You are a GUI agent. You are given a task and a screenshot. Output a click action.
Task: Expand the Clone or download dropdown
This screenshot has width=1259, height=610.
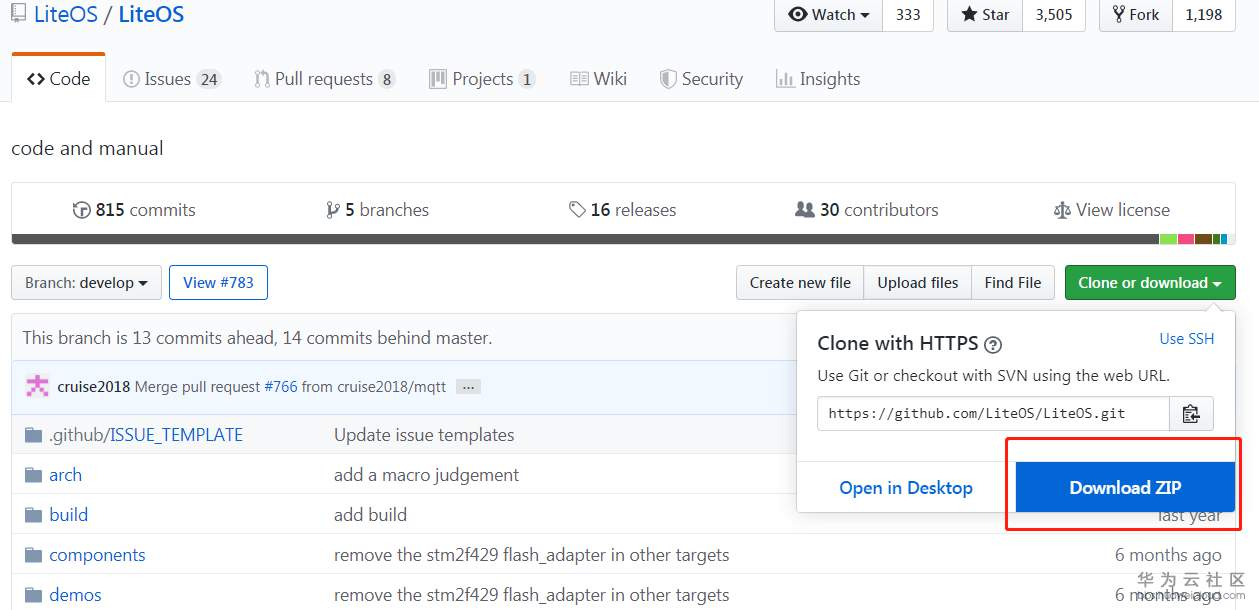(1149, 283)
